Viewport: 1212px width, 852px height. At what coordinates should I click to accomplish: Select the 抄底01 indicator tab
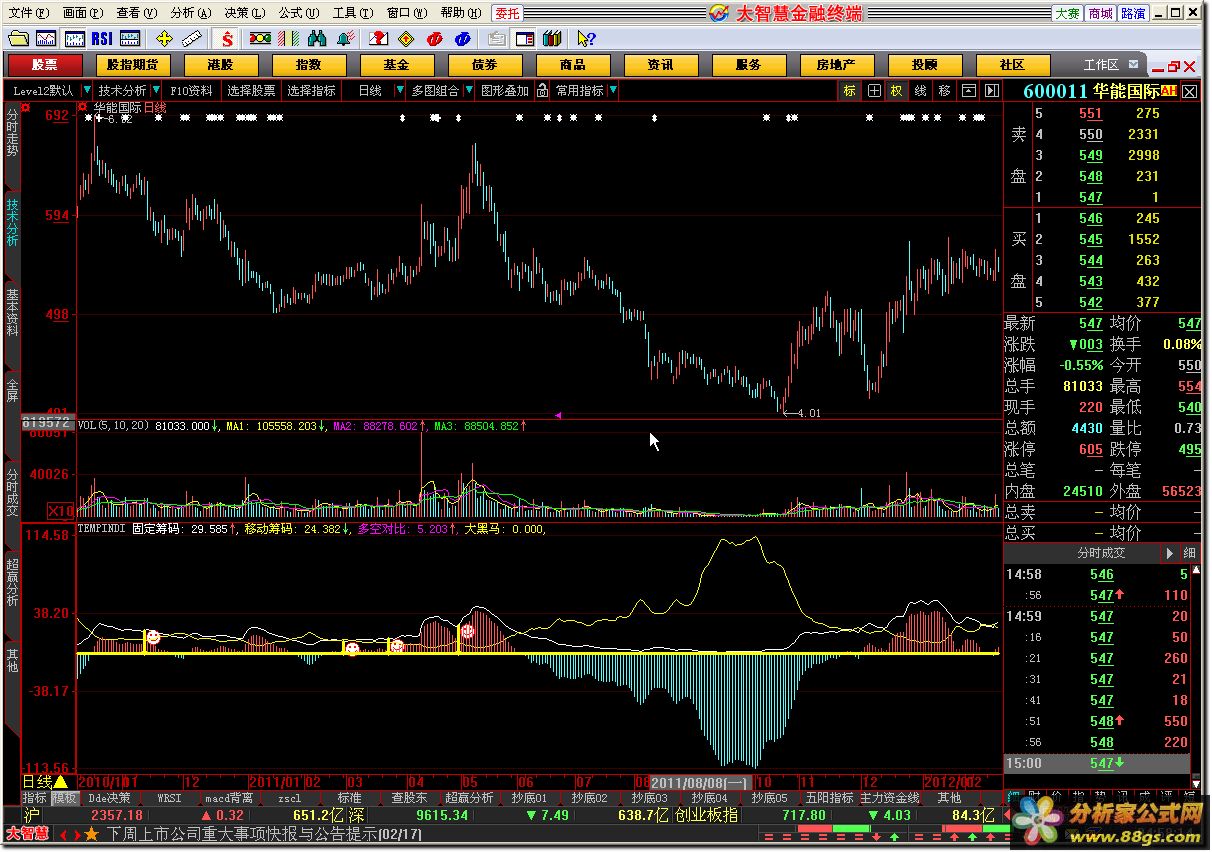pyautogui.click(x=529, y=798)
